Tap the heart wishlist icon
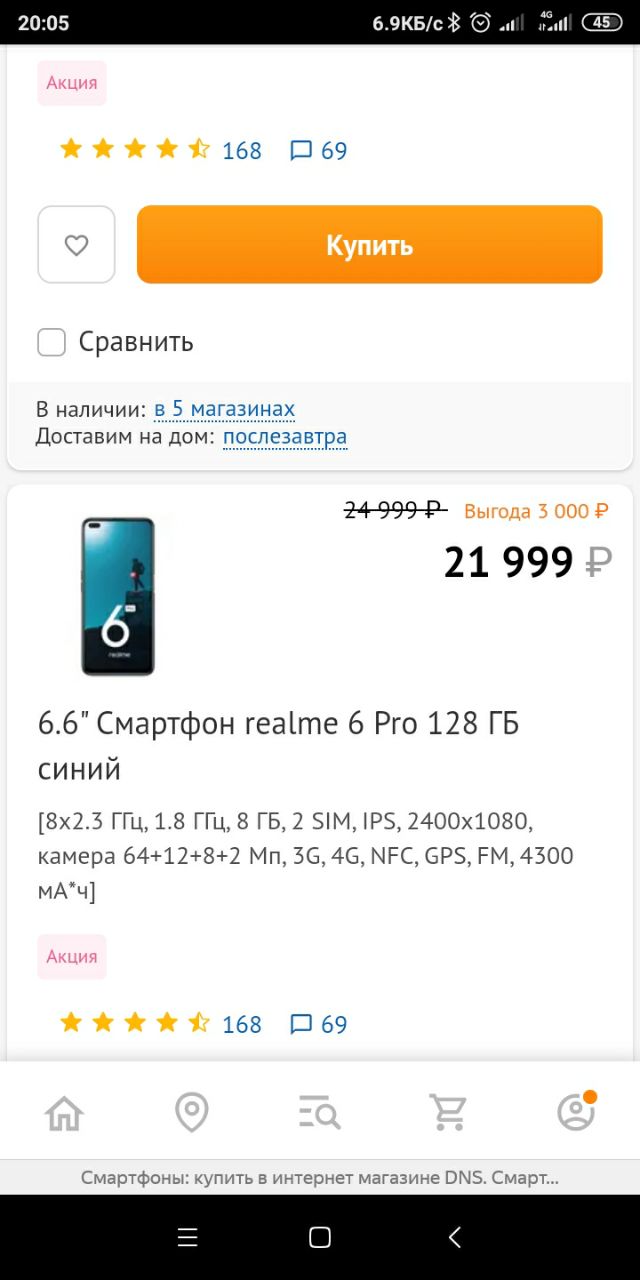Viewport: 640px width, 1280px height. (77, 245)
